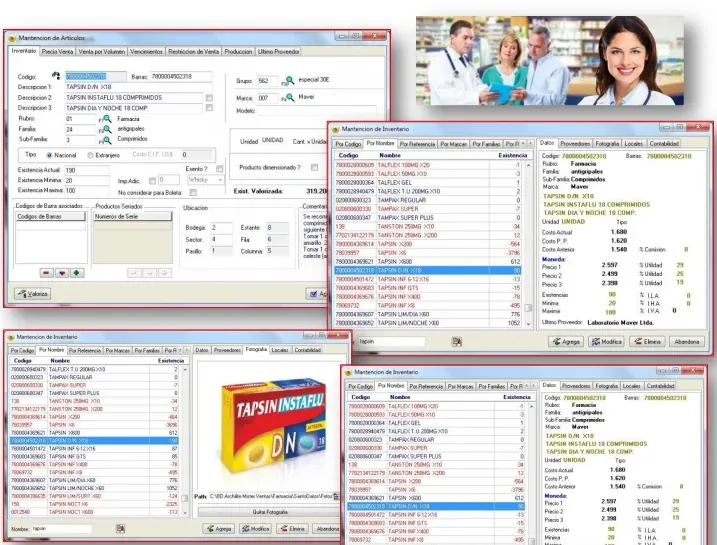This screenshot has height=545, width=717.
Task: Select TALFLEX GEL row in upper-right Inventario window
Action: click(x=428, y=182)
